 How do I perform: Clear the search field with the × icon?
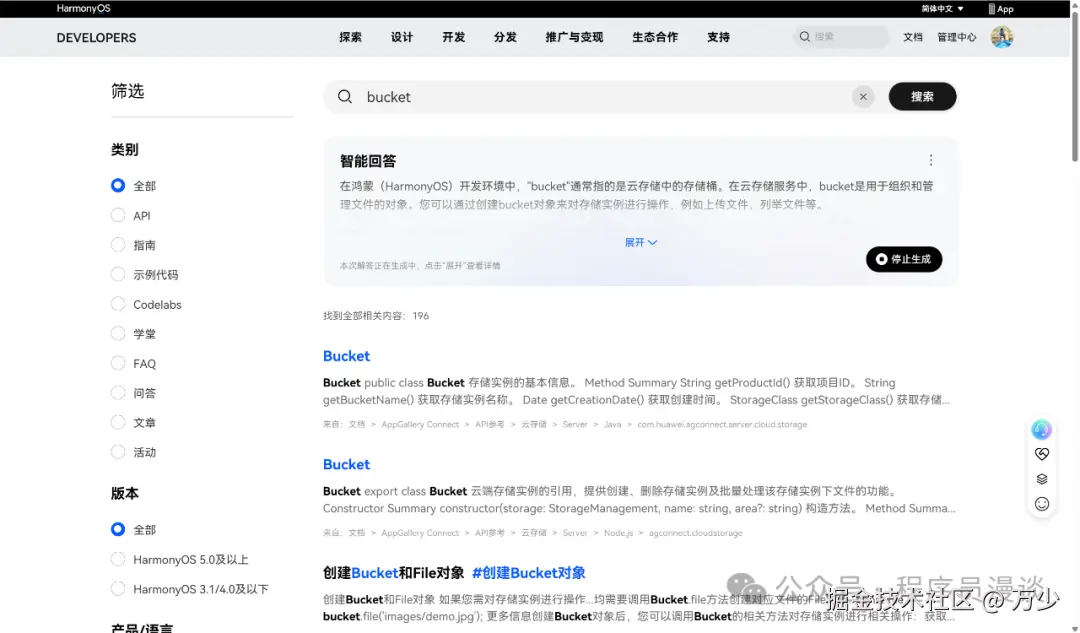(x=863, y=96)
